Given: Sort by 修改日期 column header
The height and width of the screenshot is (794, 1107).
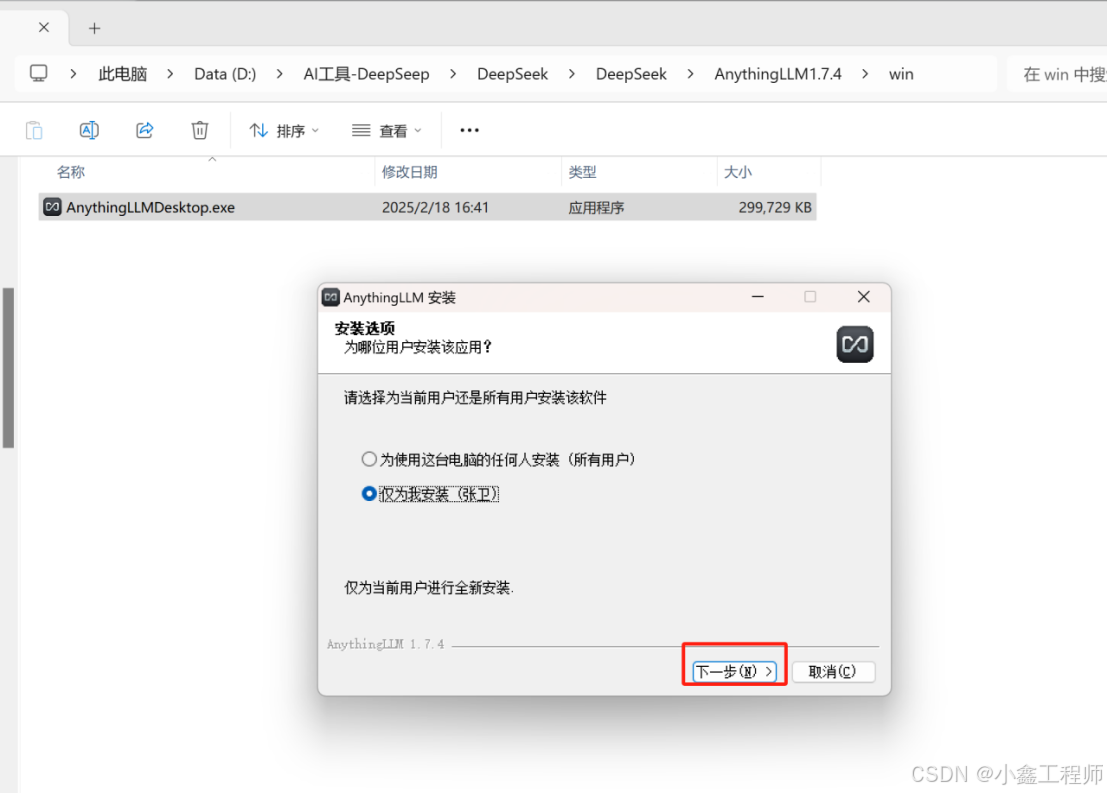Looking at the screenshot, I should point(409,172).
